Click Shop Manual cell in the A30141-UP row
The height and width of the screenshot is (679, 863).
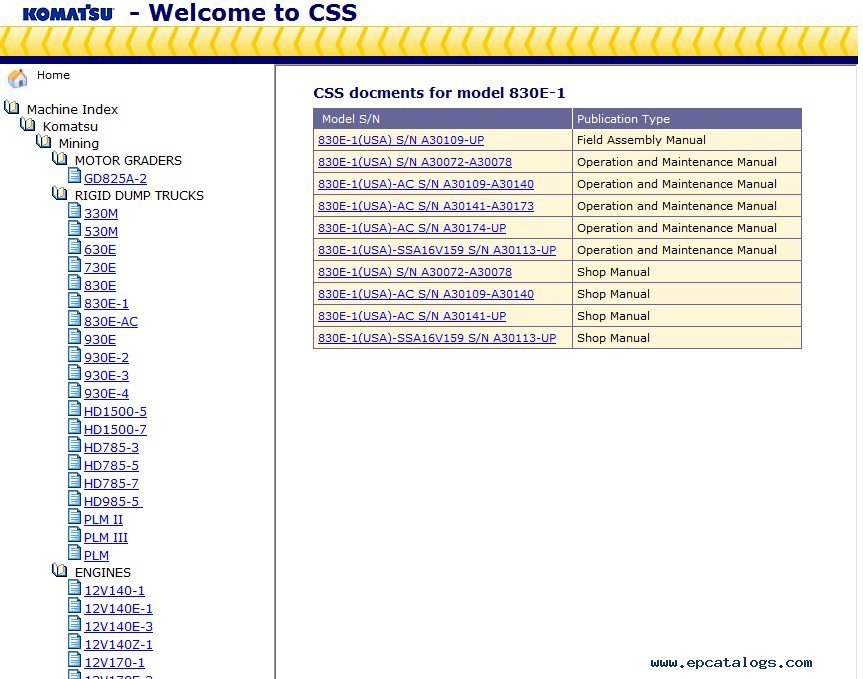pyautogui.click(x=687, y=316)
